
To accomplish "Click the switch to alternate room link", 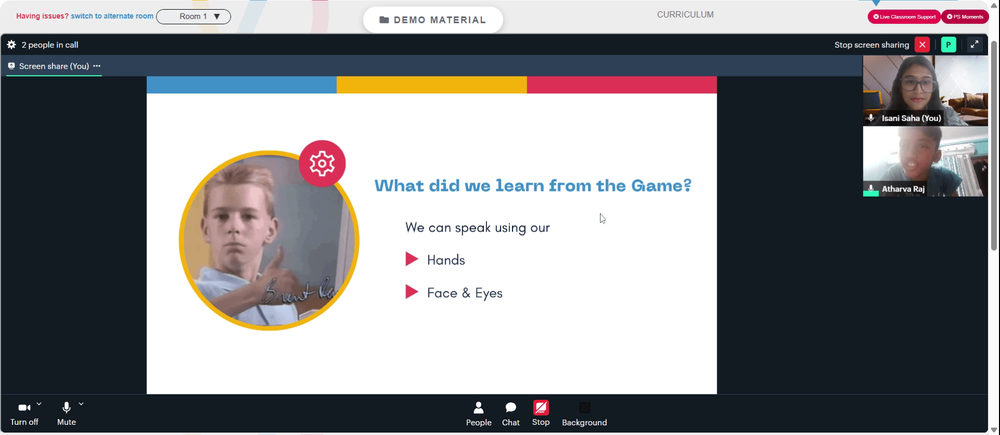I will point(112,16).
